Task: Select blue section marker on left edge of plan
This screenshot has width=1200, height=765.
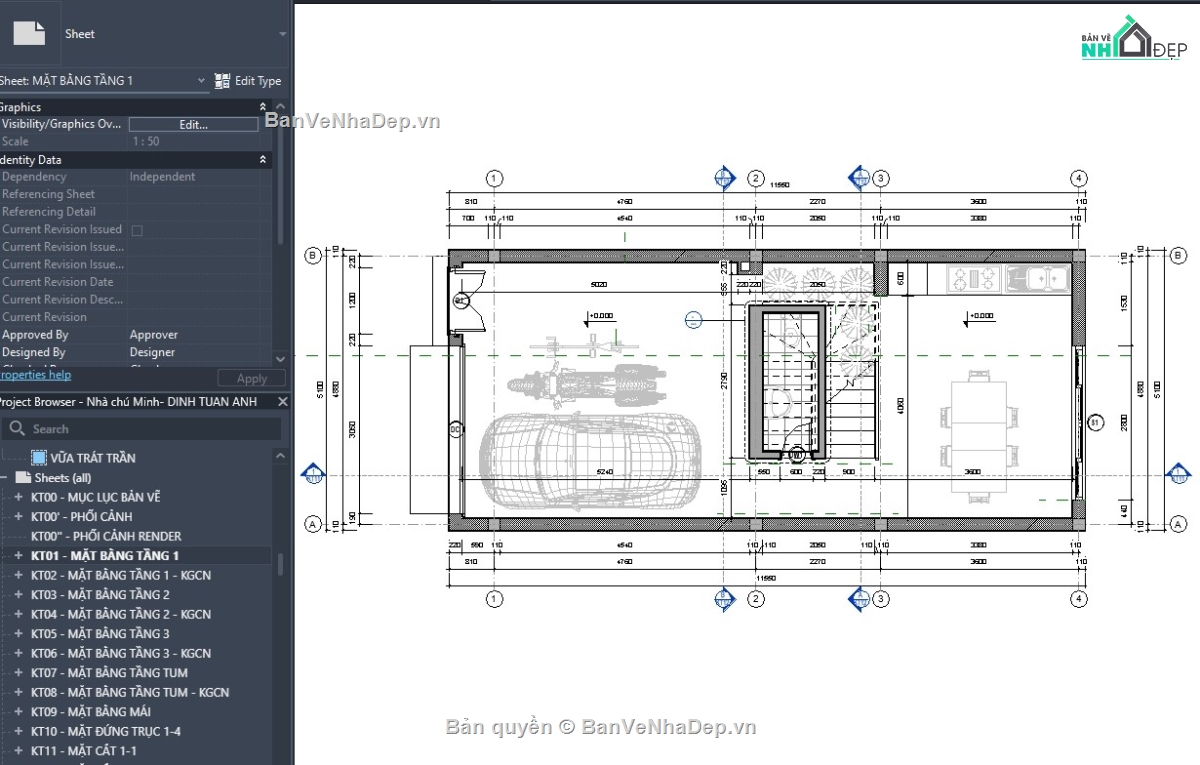Action: [x=312, y=475]
